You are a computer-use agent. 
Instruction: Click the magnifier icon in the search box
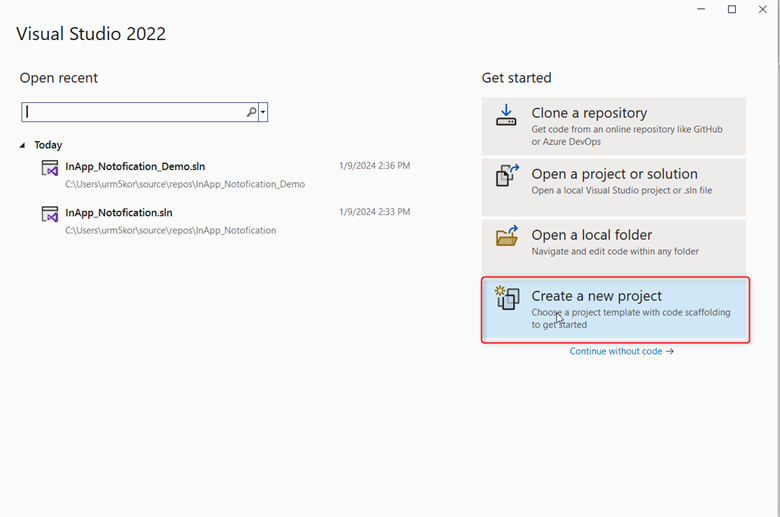click(252, 112)
